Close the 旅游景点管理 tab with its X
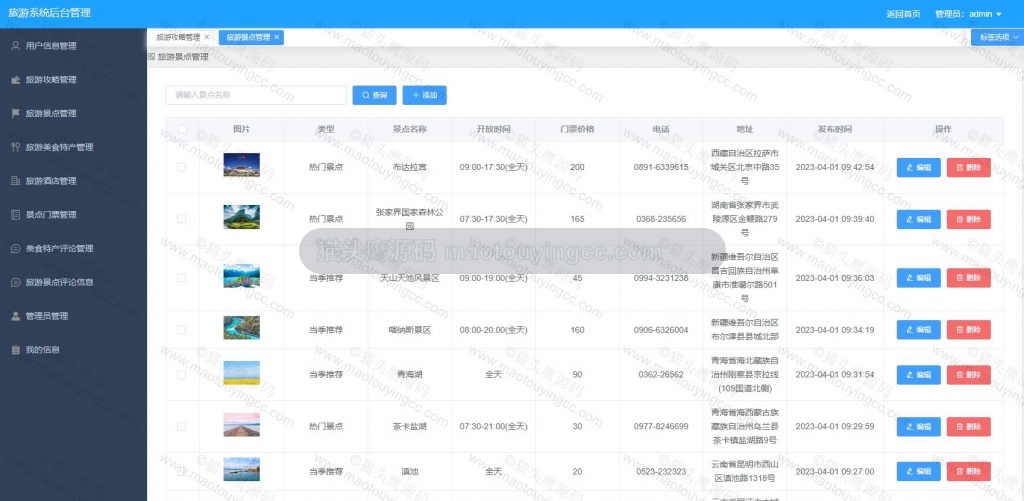 point(276,37)
